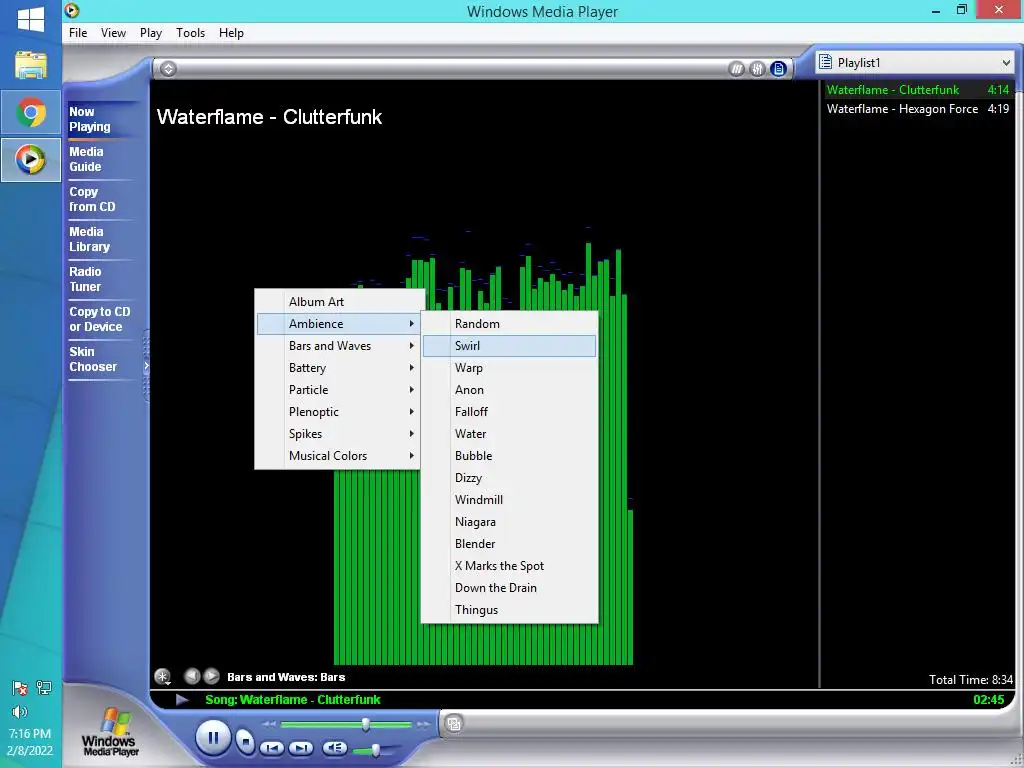Select the Dizzy visualization
The width and height of the screenshot is (1024, 768).
(509, 478)
